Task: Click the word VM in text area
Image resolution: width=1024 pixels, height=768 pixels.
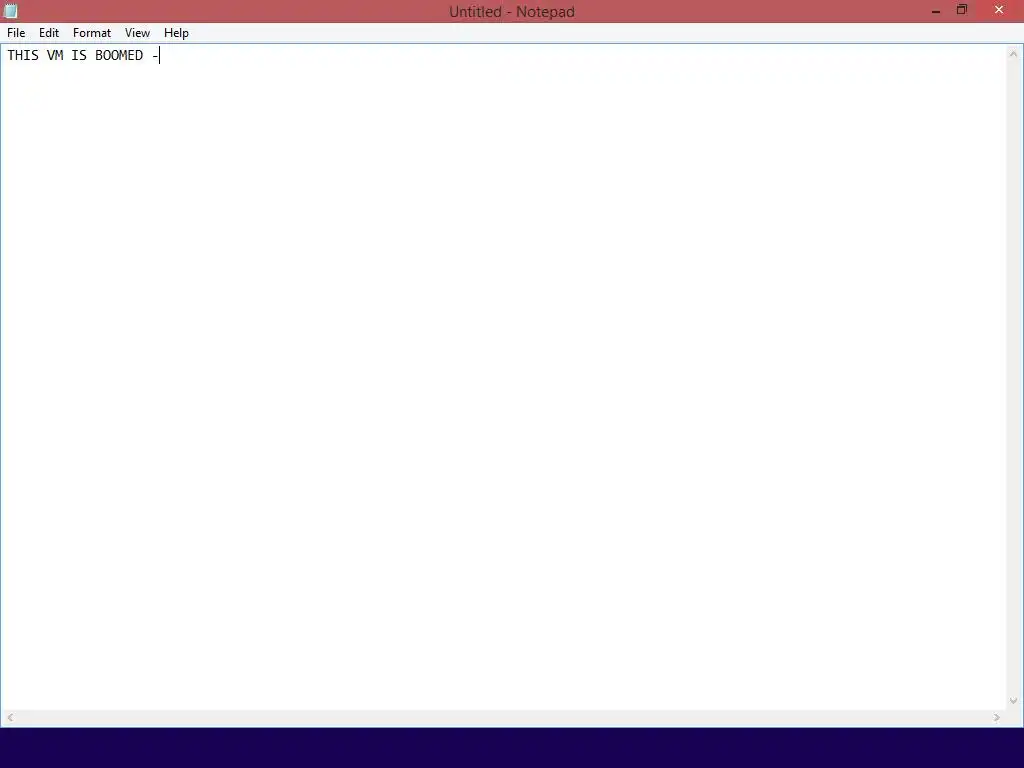Action: (55, 56)
